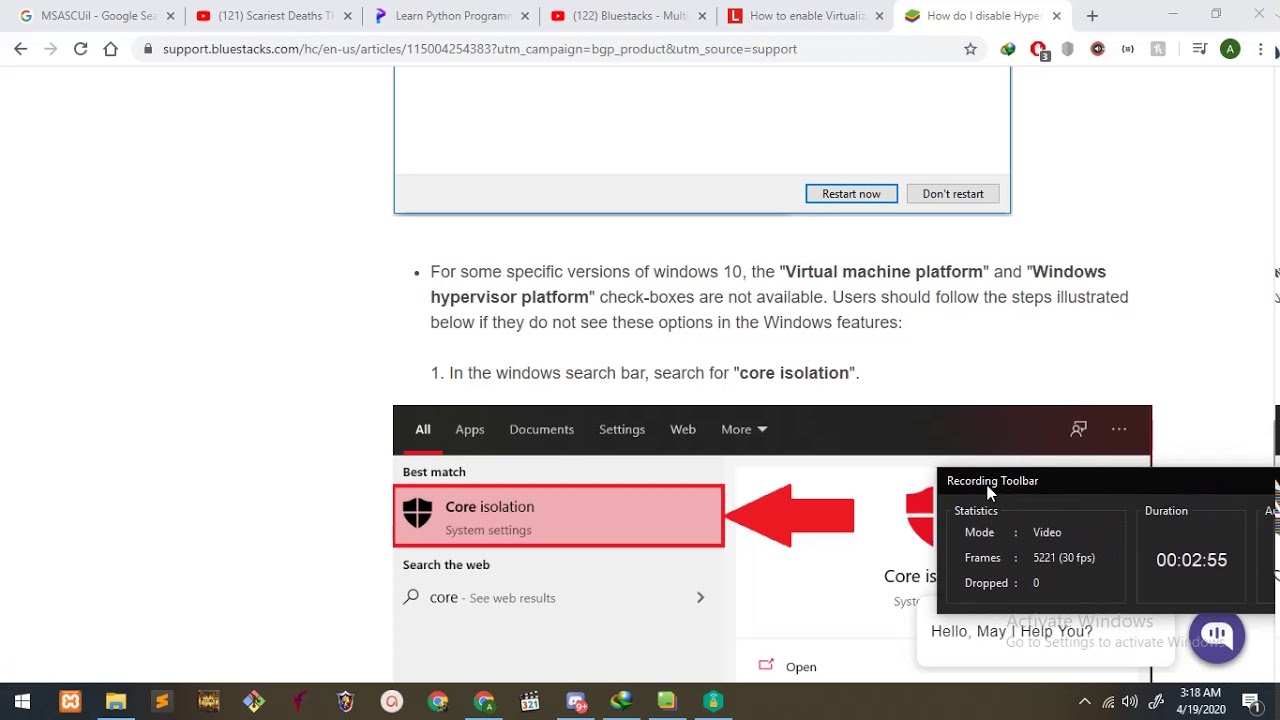The image size is (1280, 720).
Task: Select the Settings search filter
Action: tap(622, 429)
